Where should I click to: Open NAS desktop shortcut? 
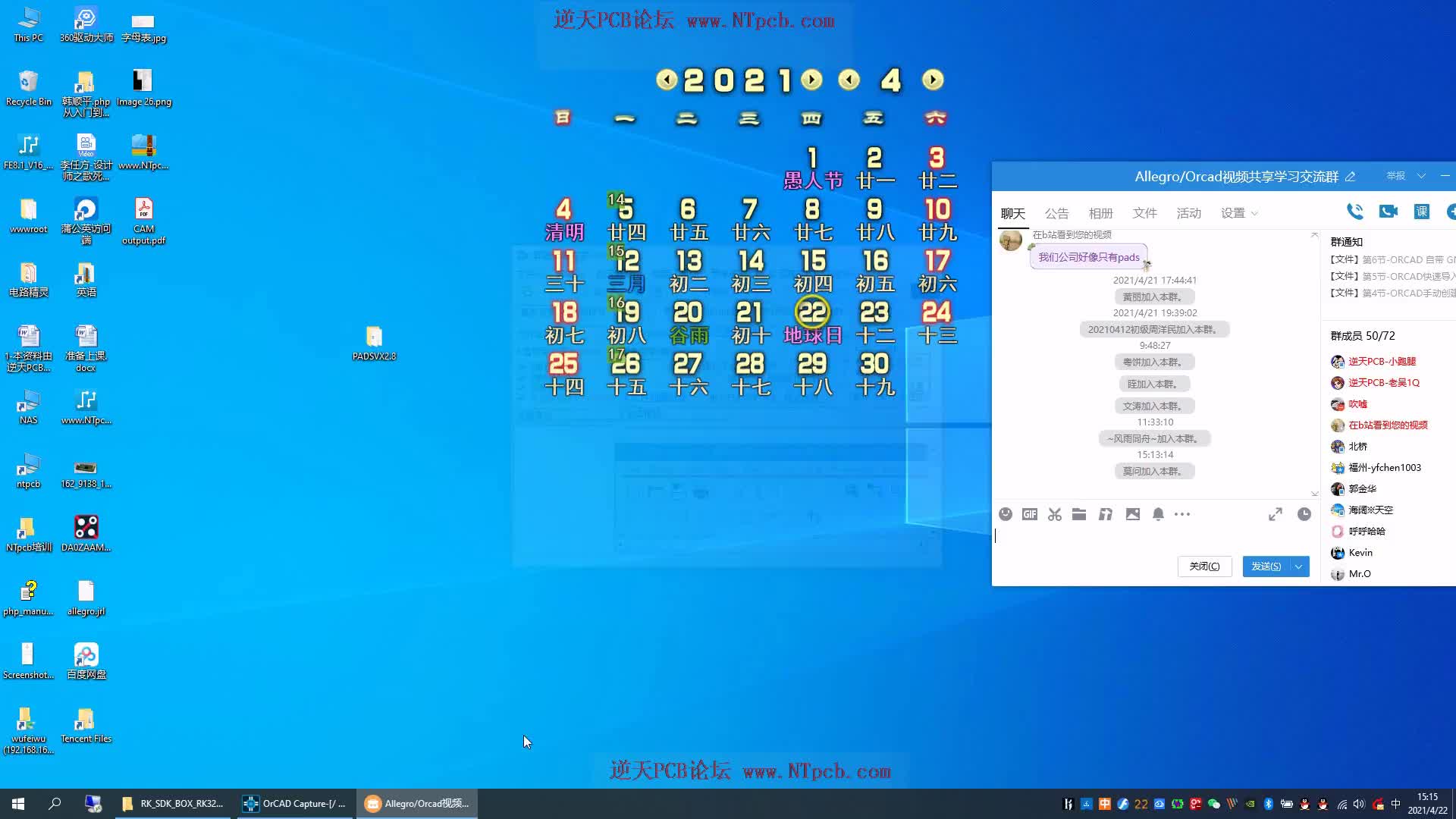click(28, 406)
